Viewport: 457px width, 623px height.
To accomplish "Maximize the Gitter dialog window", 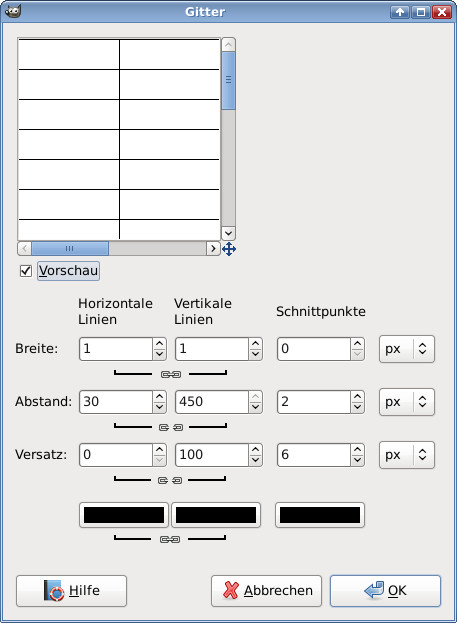I will coord(421,12).
